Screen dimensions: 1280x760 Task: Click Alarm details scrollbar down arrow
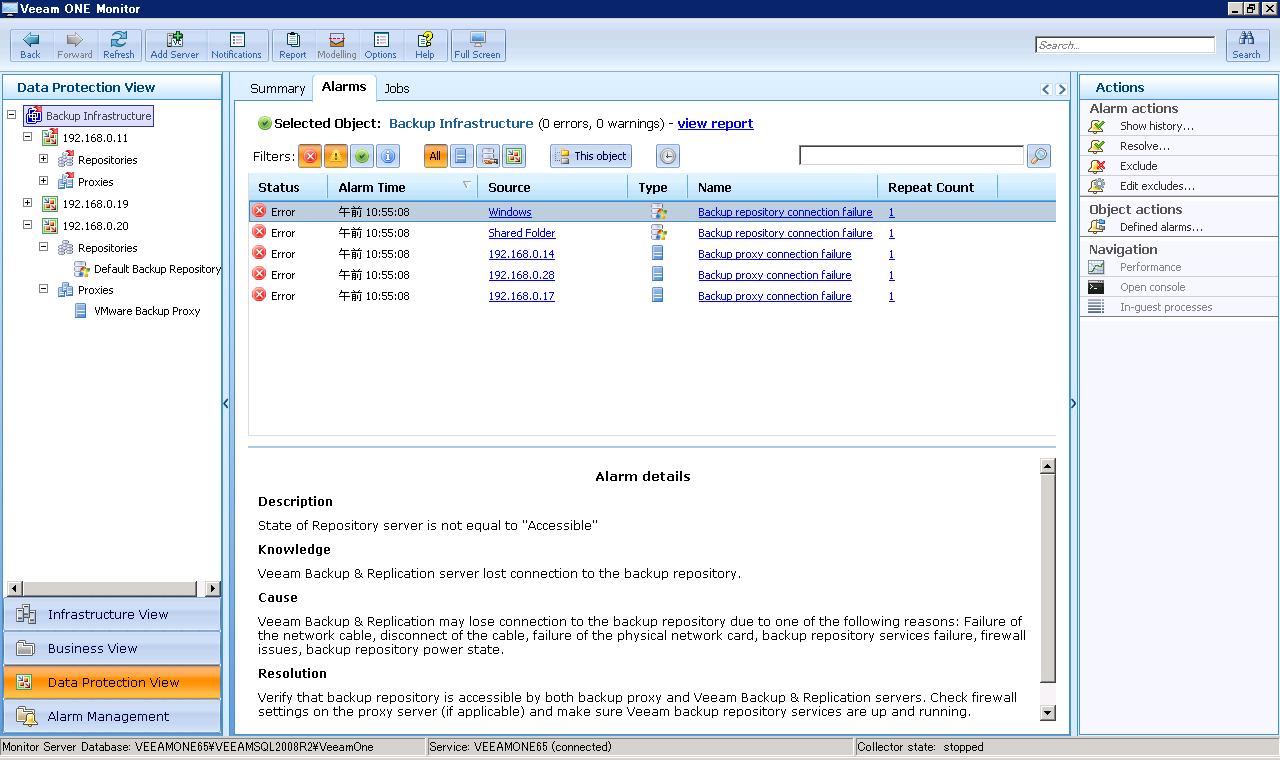tap(1048, 713)
